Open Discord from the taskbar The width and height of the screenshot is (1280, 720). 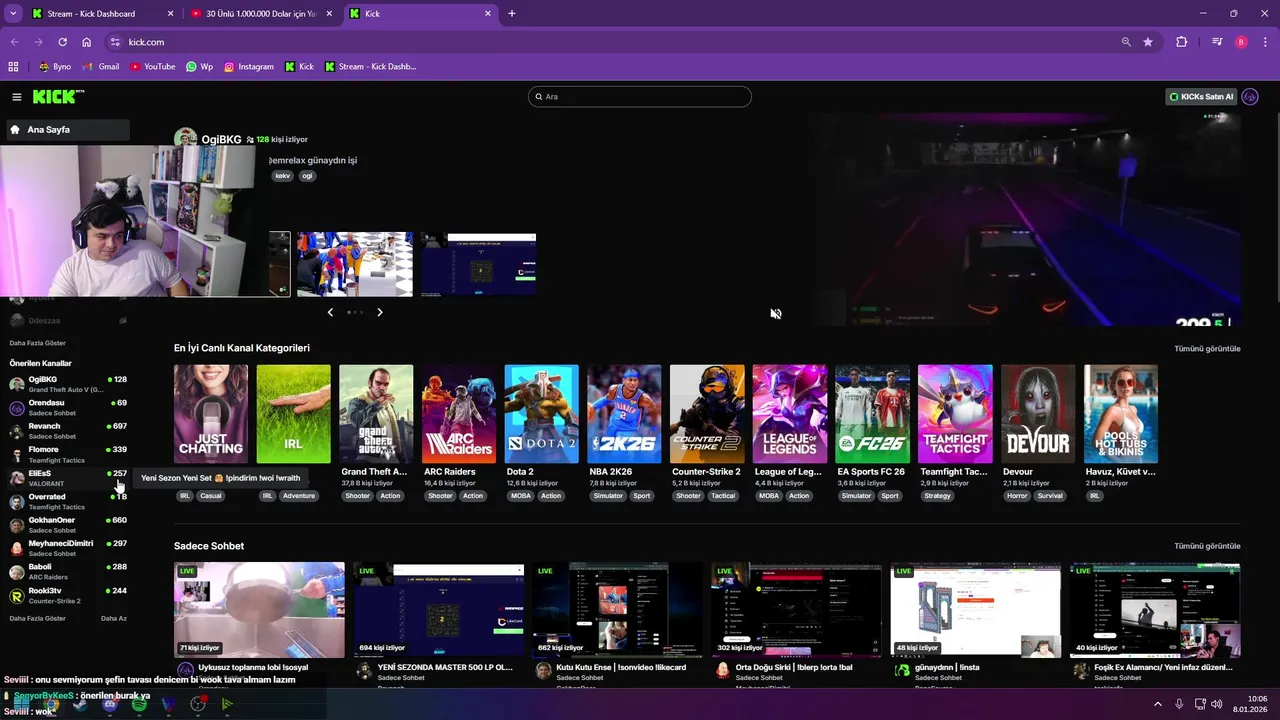pos(110,705)
